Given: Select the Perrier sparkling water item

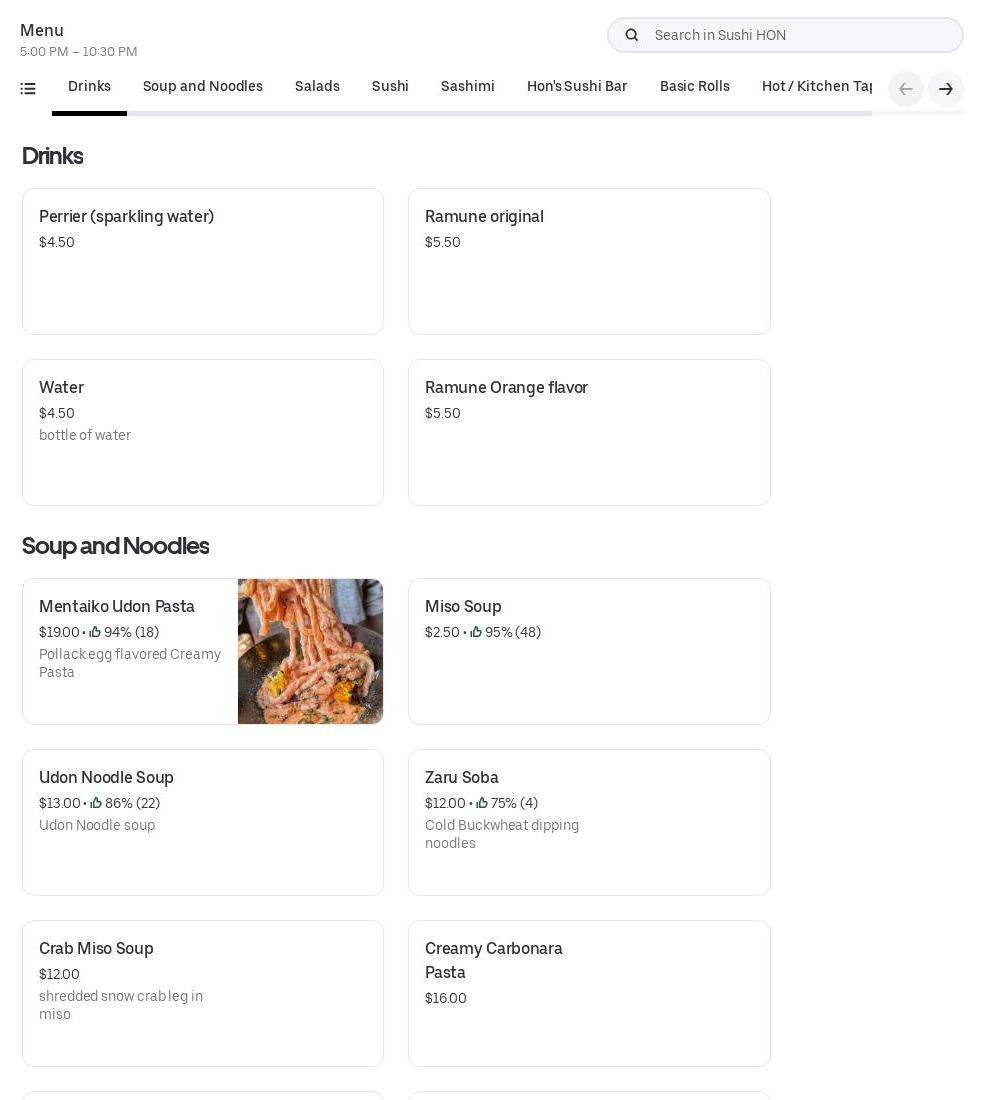Looking at the screenshot, I should pos(203,261).
